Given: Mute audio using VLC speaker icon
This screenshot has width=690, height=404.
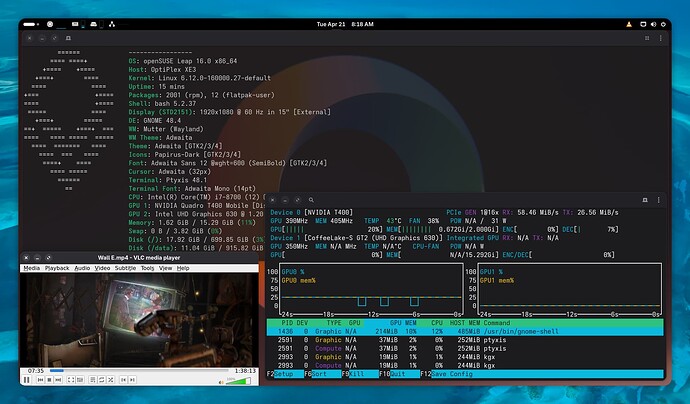Looking at the screenshot, I should (221, 382).
